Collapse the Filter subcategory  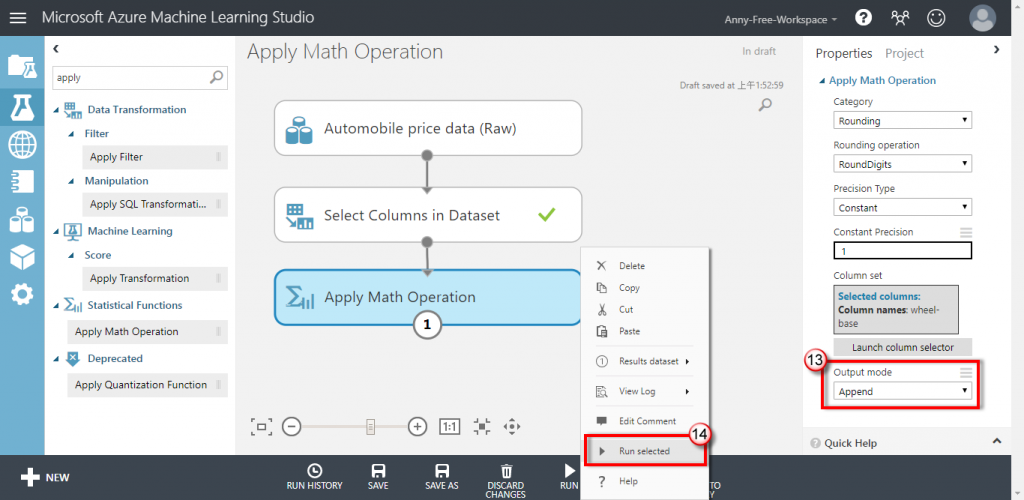72,134
